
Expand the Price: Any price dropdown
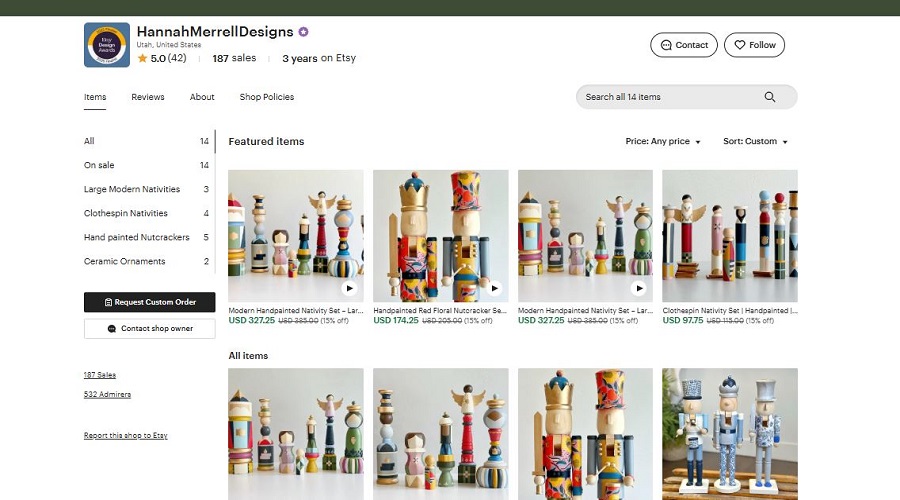(663, 142)
